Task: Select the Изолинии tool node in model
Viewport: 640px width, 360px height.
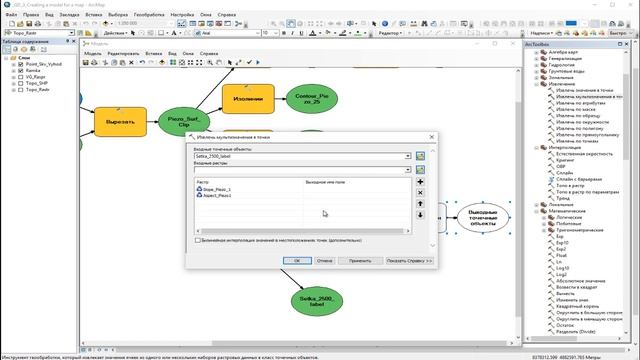Action: [248, 99]
